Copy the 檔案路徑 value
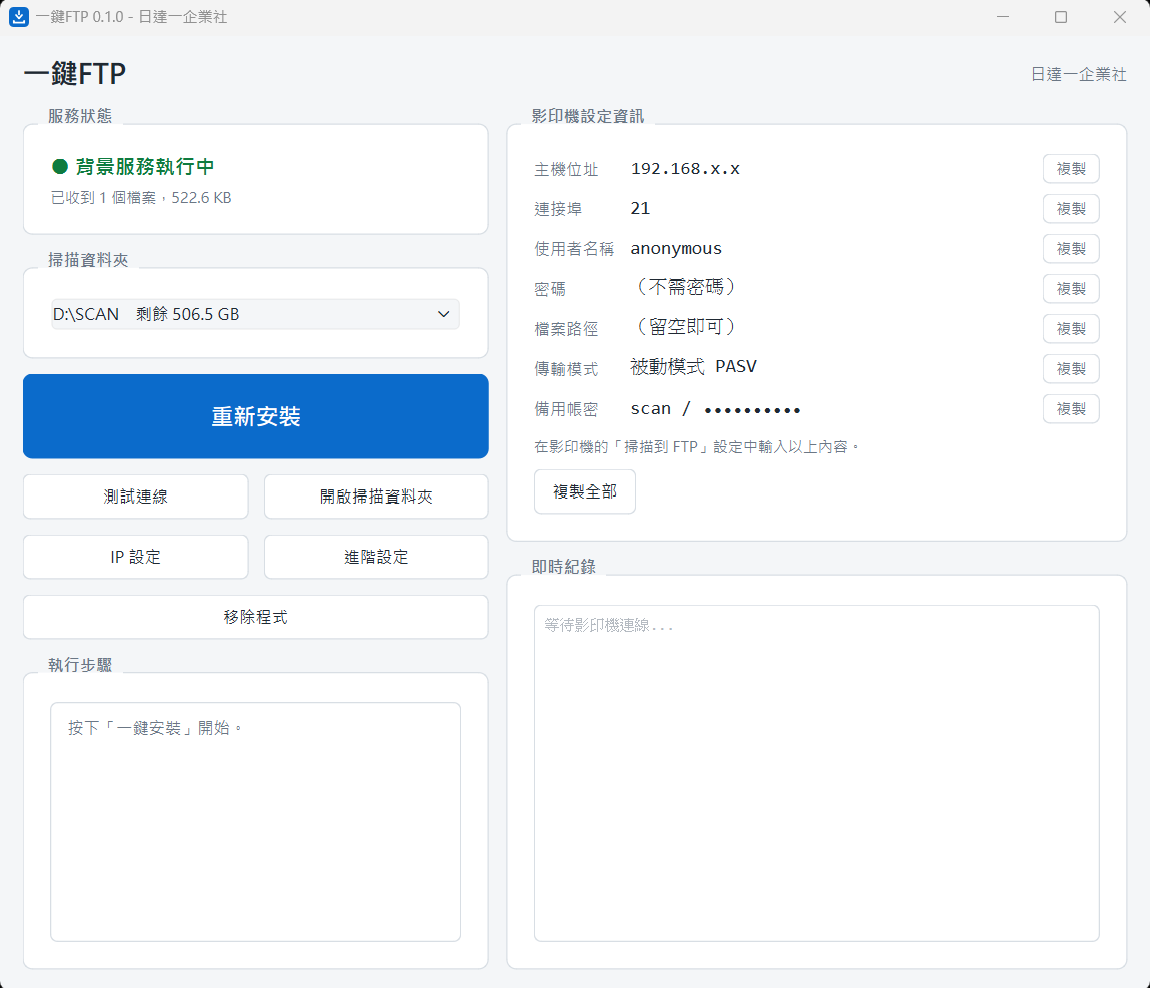The width and height of the screenshot is (1150, 988). (1071, 329)
